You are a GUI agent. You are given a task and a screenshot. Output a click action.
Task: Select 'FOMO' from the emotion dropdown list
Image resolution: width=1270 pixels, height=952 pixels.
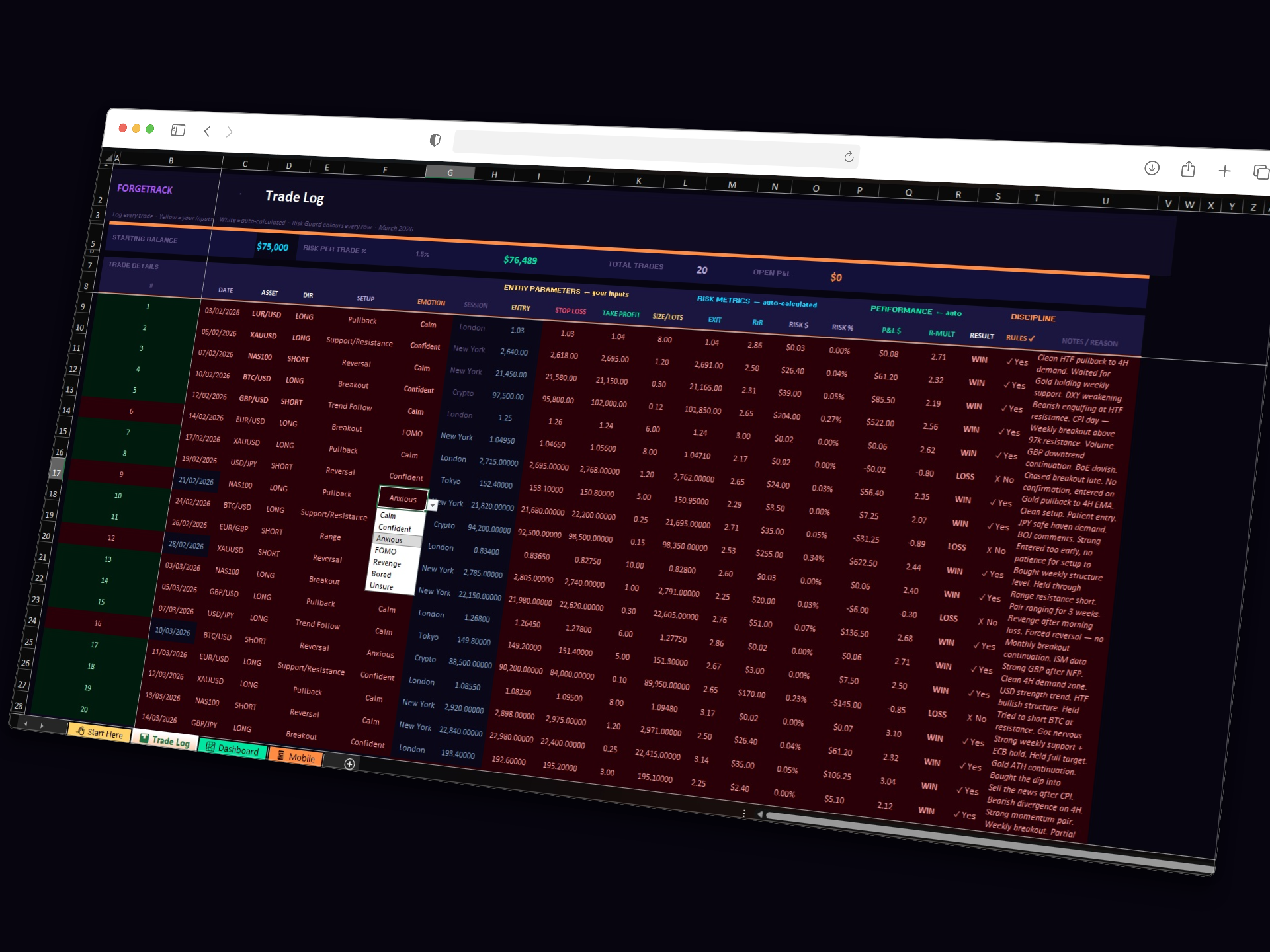pyautogui.click(x=386, y=551)
